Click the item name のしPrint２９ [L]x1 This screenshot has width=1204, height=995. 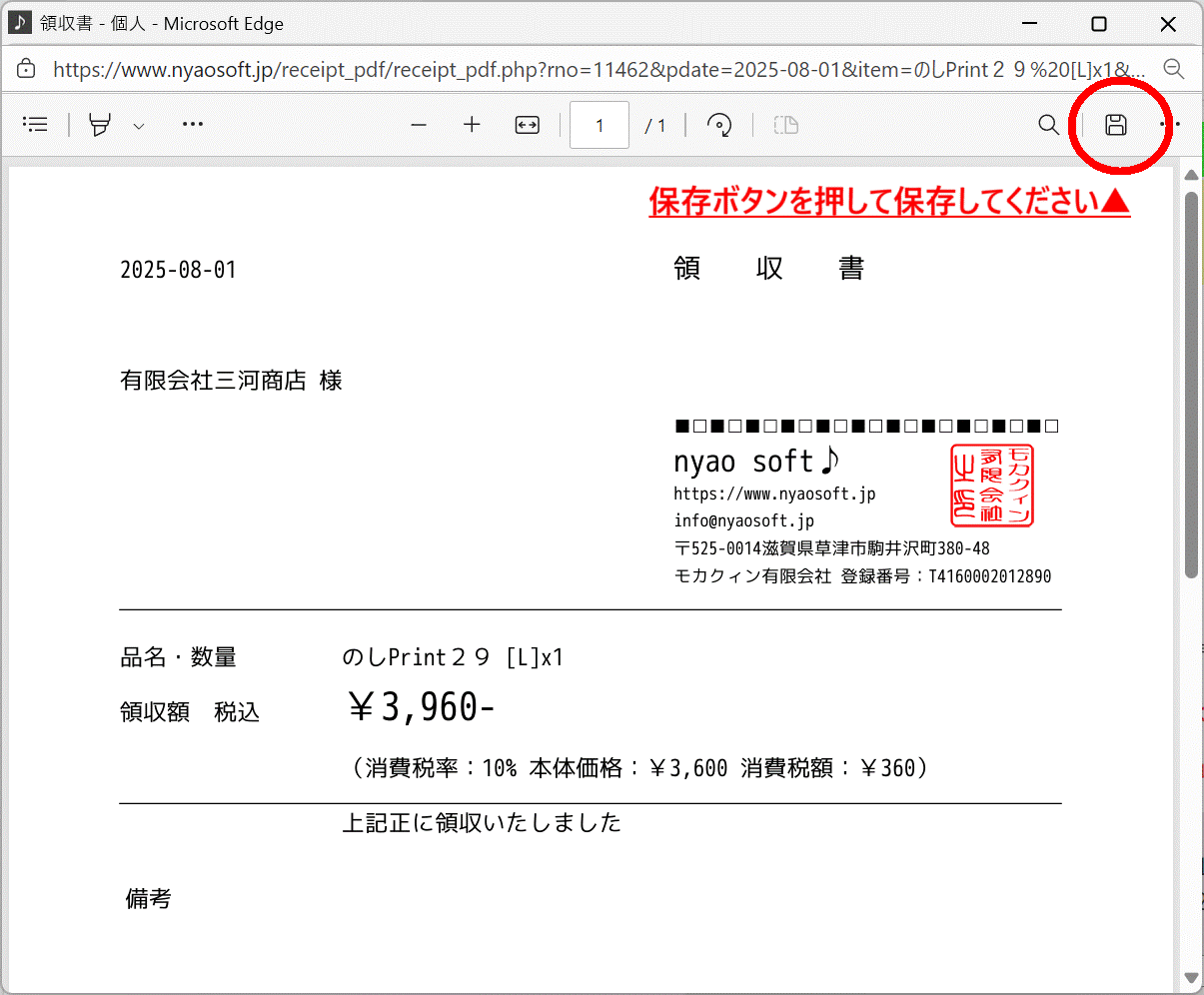[x=453, y=657]
